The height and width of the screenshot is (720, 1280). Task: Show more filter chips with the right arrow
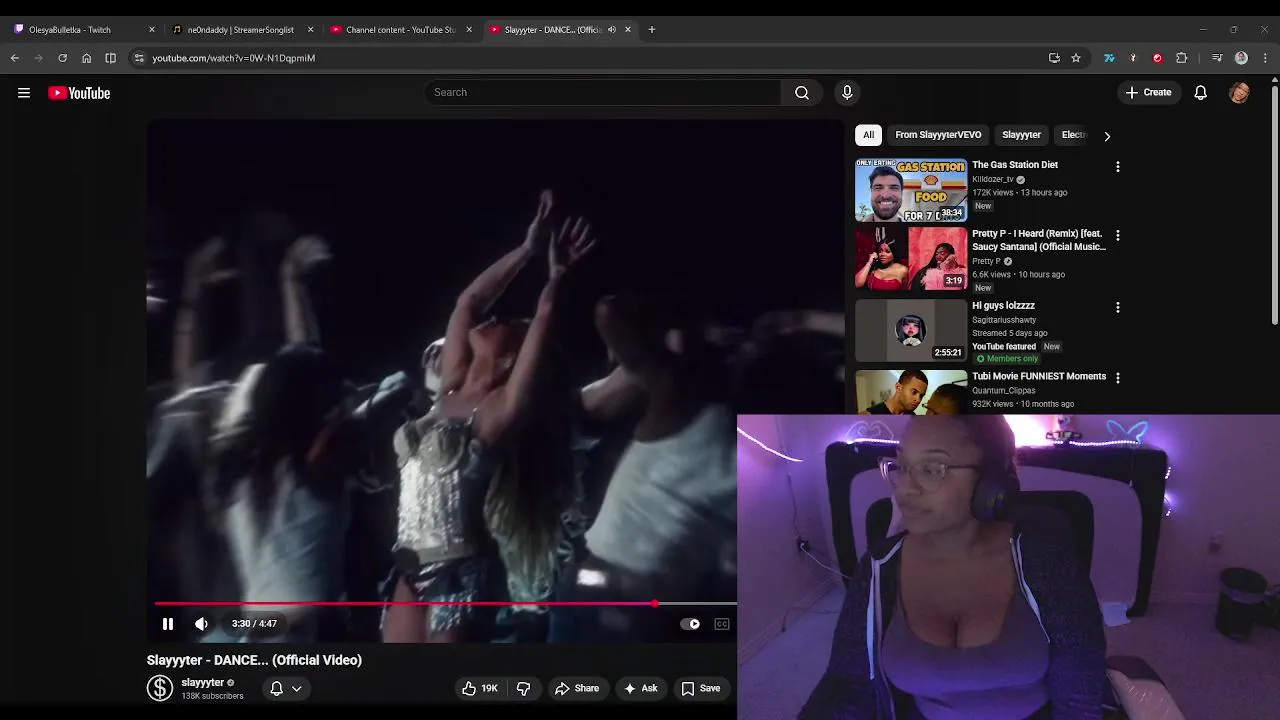pos(1107,136)
